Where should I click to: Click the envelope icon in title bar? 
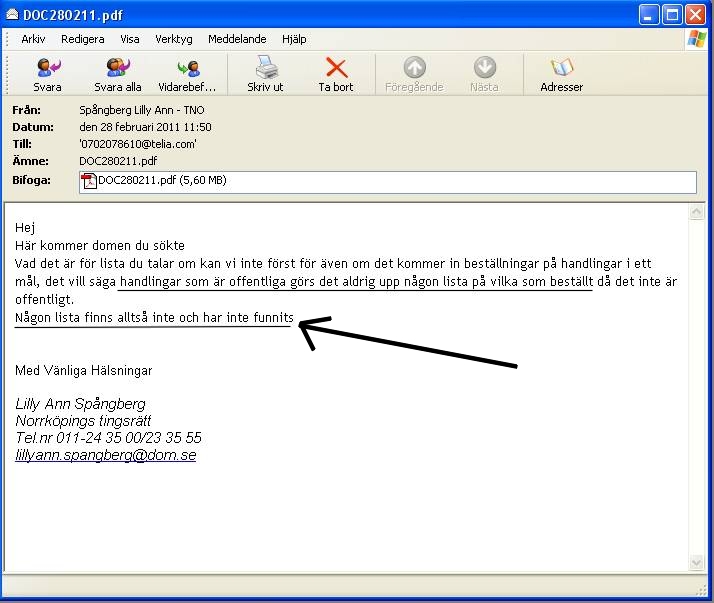click(x=12, y=15)
